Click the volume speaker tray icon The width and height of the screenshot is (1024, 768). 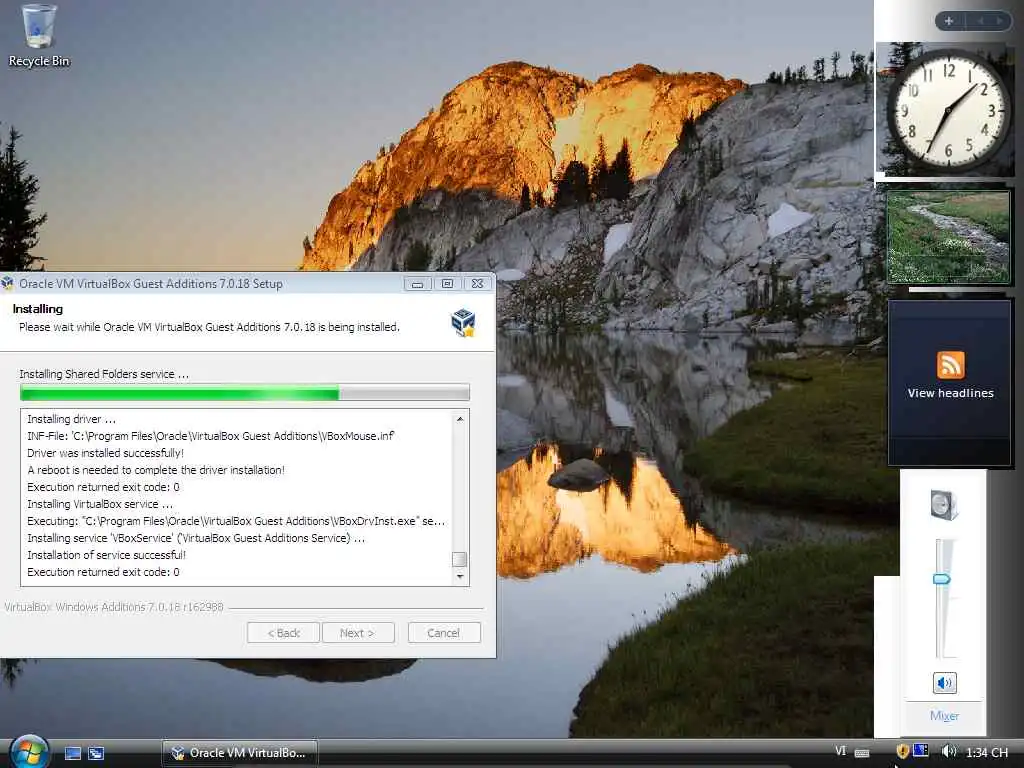click(x=948, y=752)
